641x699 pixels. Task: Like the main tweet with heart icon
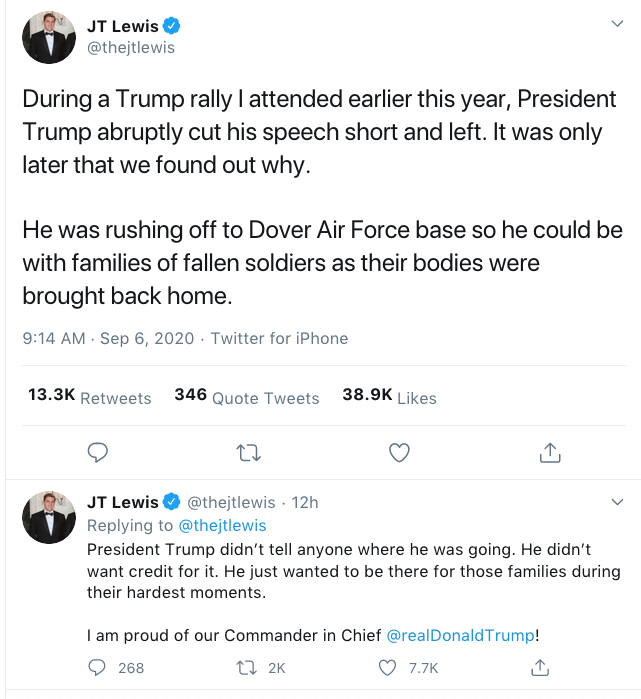pos(399,453)
